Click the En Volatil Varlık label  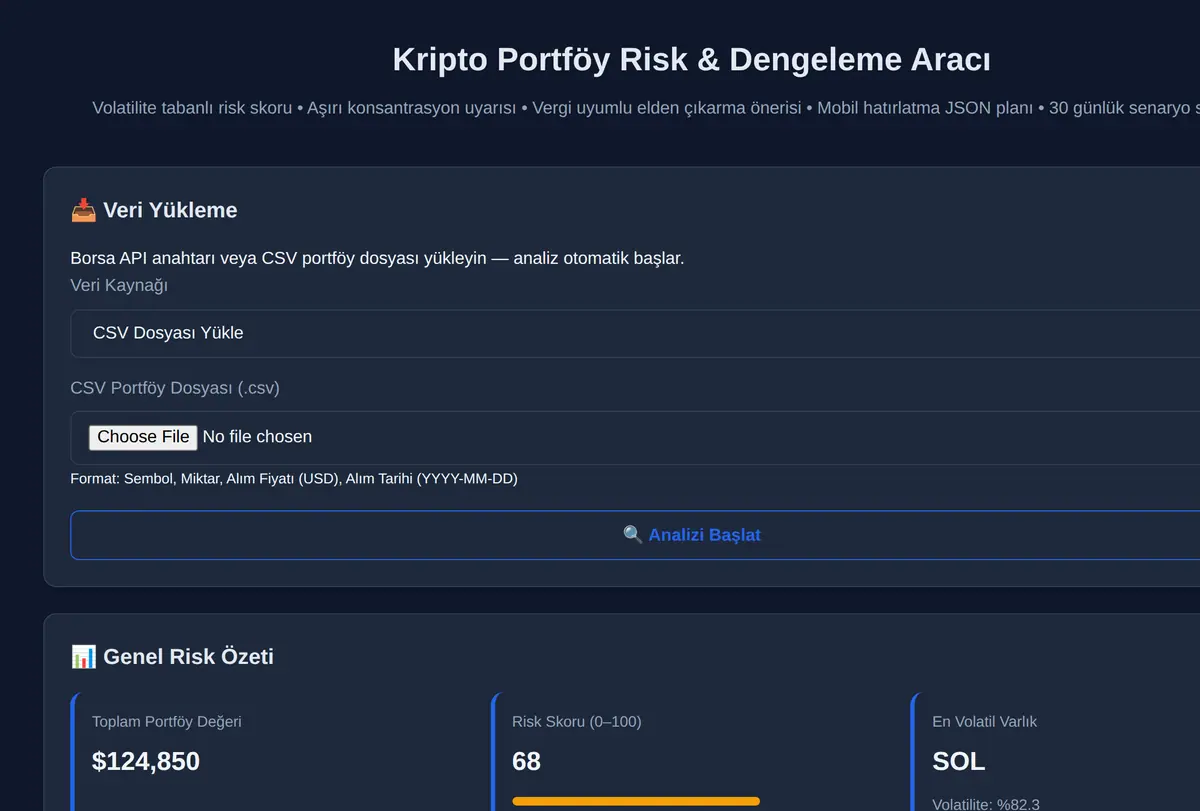[985, 721]
